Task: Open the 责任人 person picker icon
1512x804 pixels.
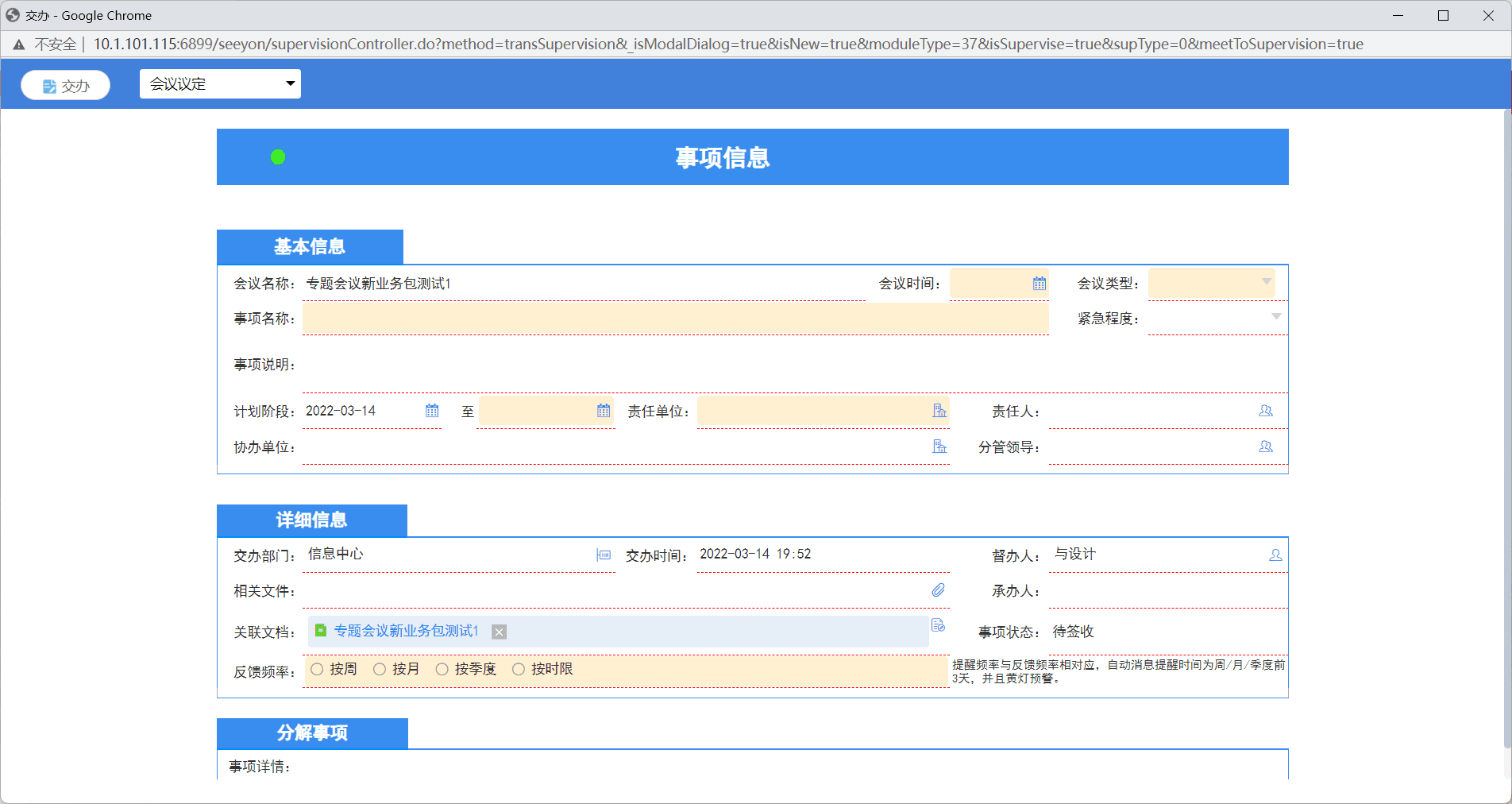Action: (x=1266, y=411)
